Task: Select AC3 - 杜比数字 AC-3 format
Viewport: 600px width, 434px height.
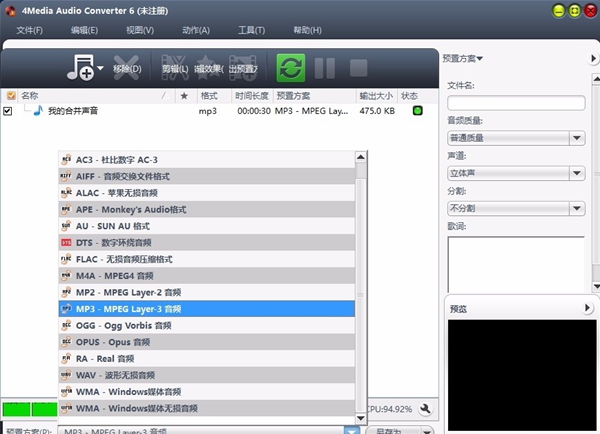Action: (207, 160)
